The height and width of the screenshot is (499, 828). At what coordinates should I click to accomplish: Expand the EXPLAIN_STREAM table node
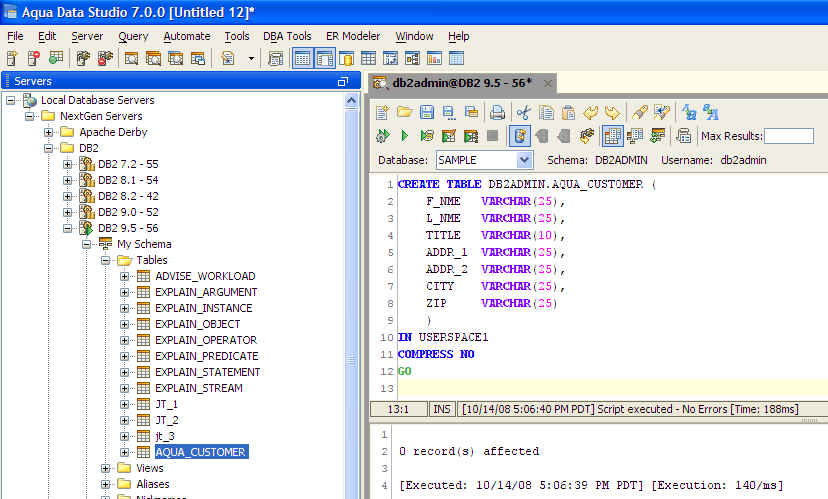(x=125, y=388)
